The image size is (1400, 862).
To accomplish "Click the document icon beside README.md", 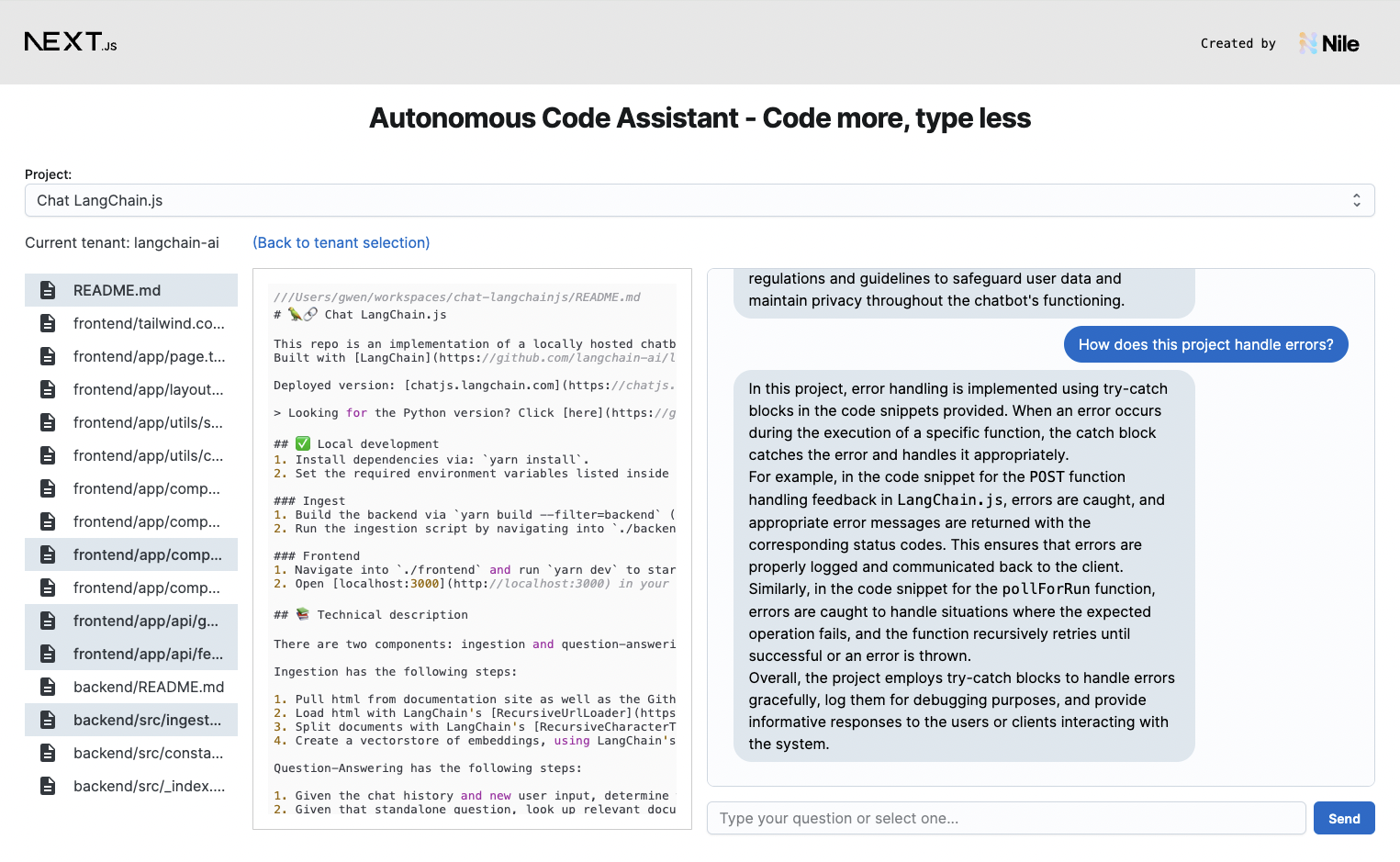I will (47, 289).
